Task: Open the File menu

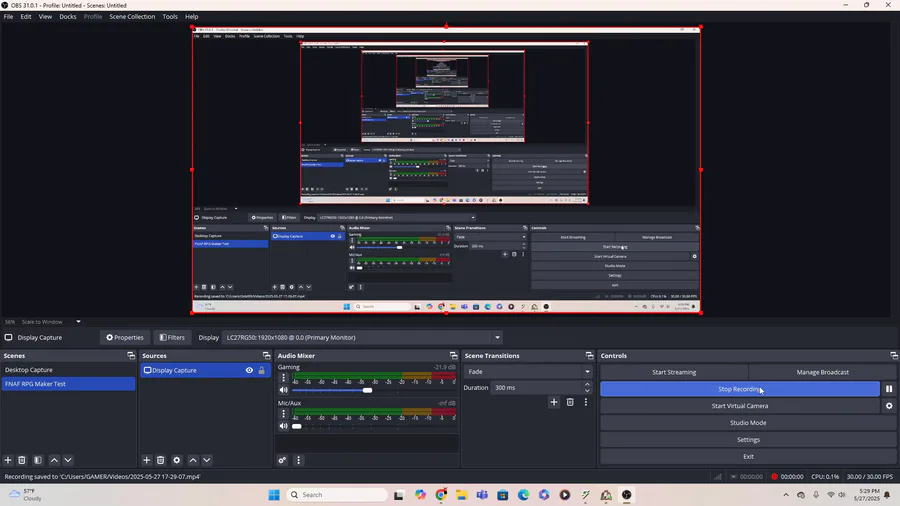Action: 9,17
